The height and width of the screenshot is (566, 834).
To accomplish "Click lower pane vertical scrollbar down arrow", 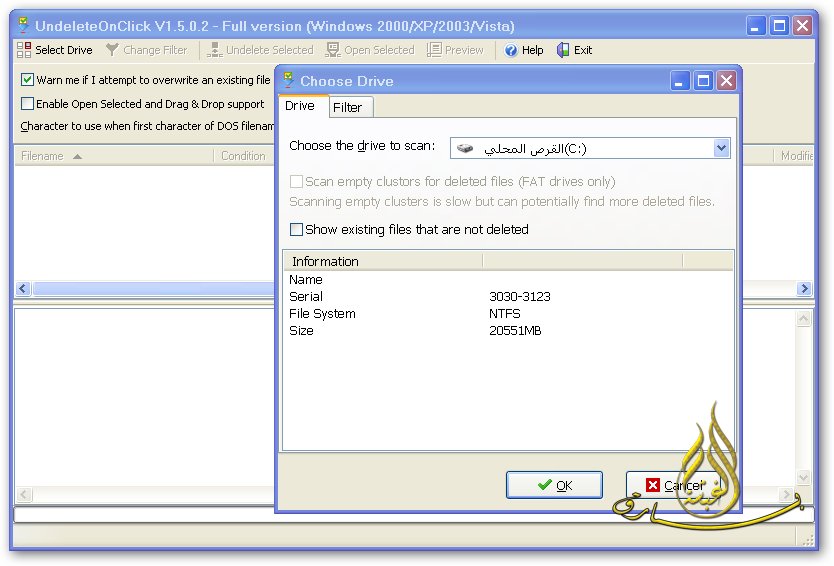I will (803, 477).
